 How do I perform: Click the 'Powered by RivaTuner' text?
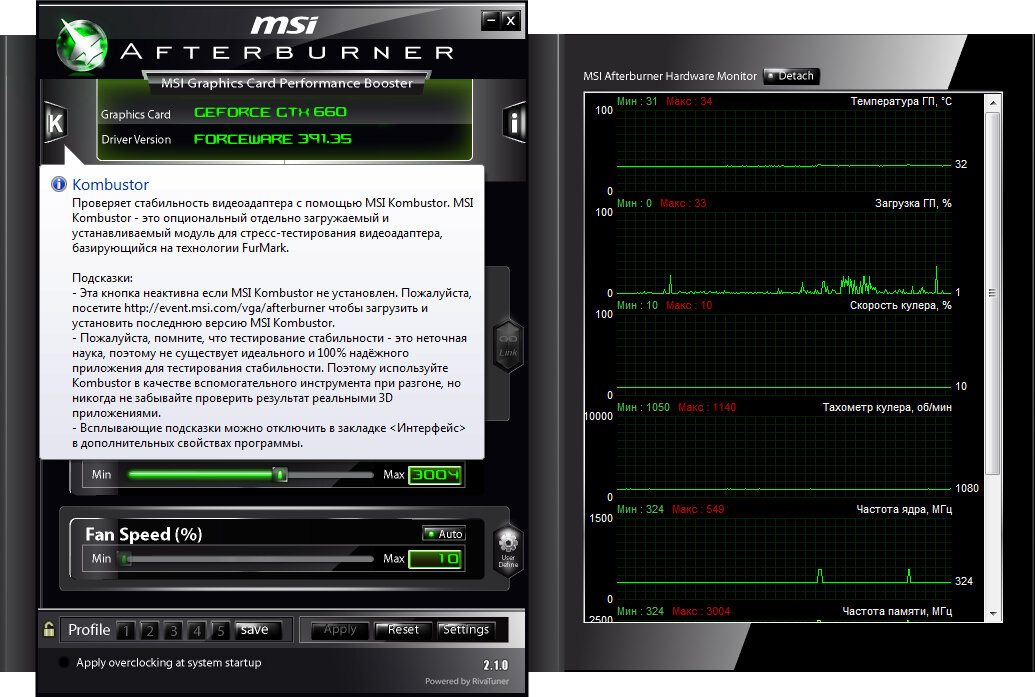[467, 681]
